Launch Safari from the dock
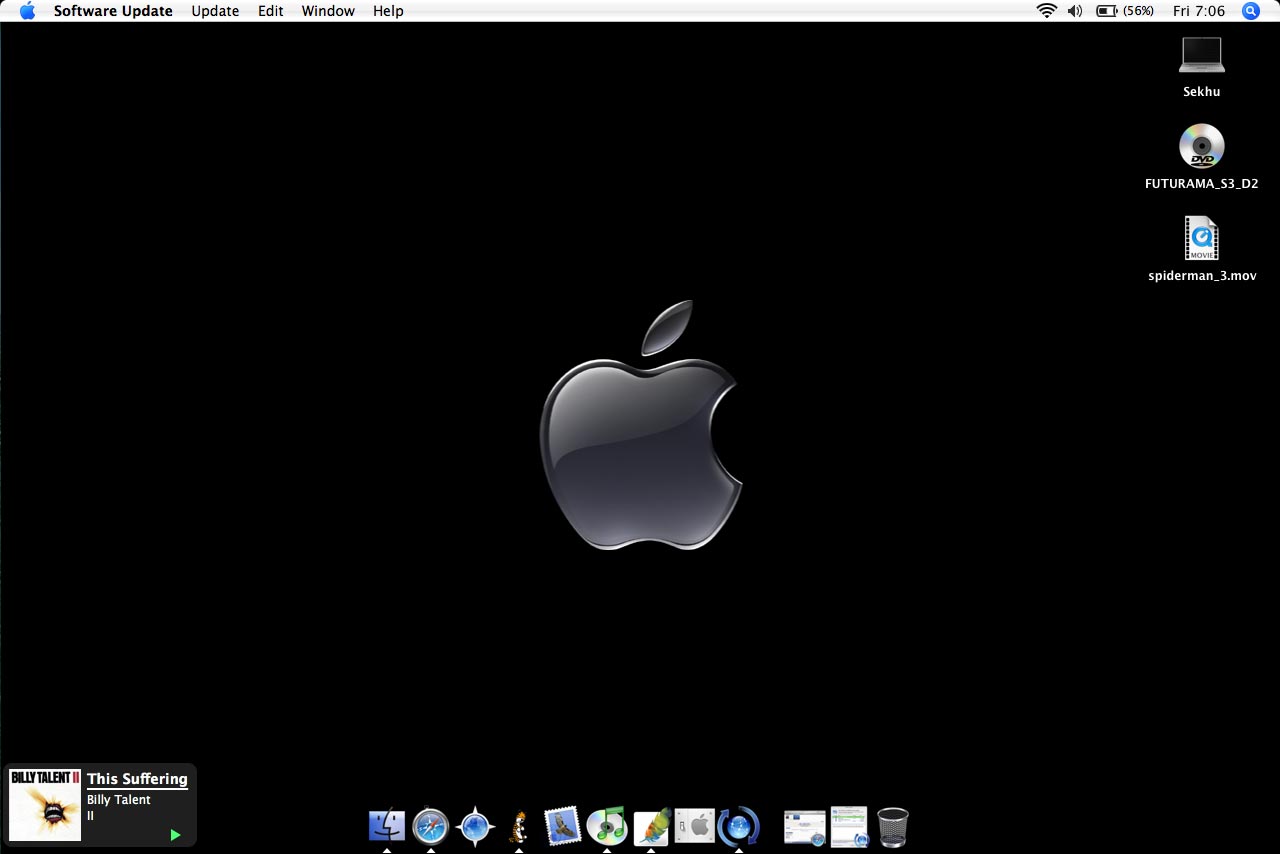 [431, 826]
